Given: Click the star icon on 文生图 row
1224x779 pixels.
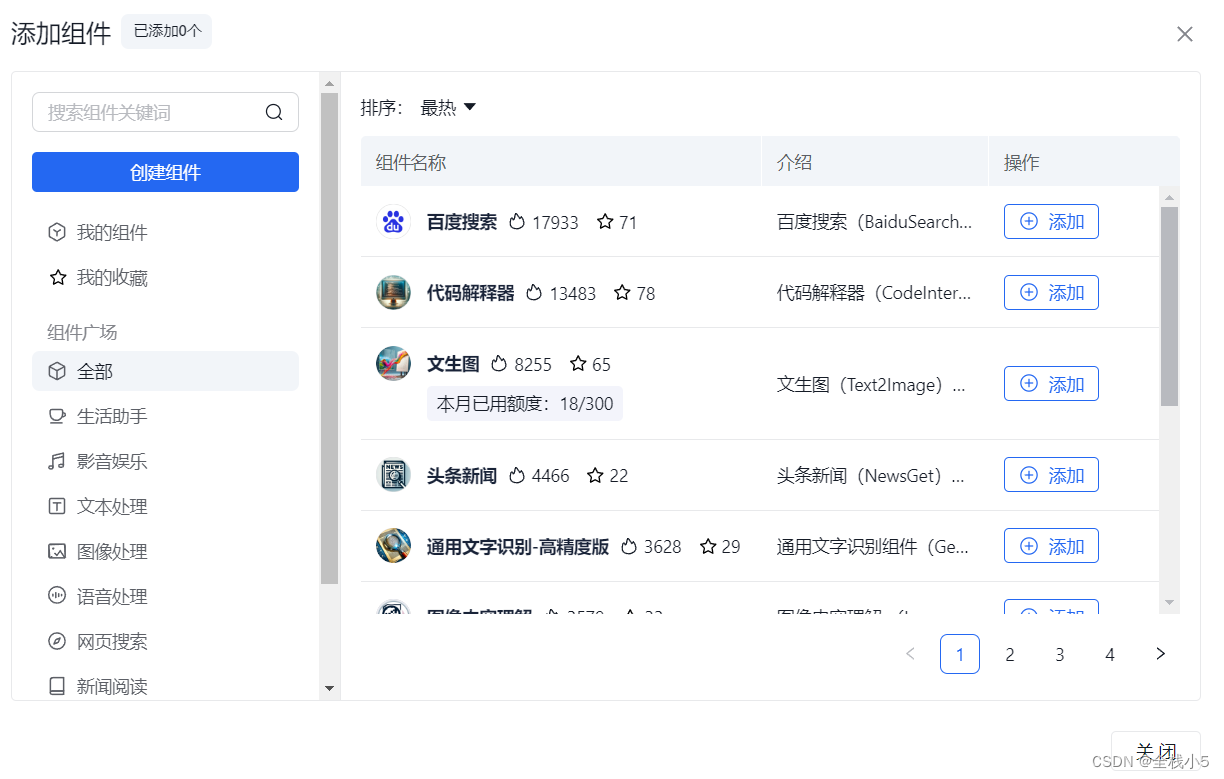Looking at the screenshot, I should 578,364.
